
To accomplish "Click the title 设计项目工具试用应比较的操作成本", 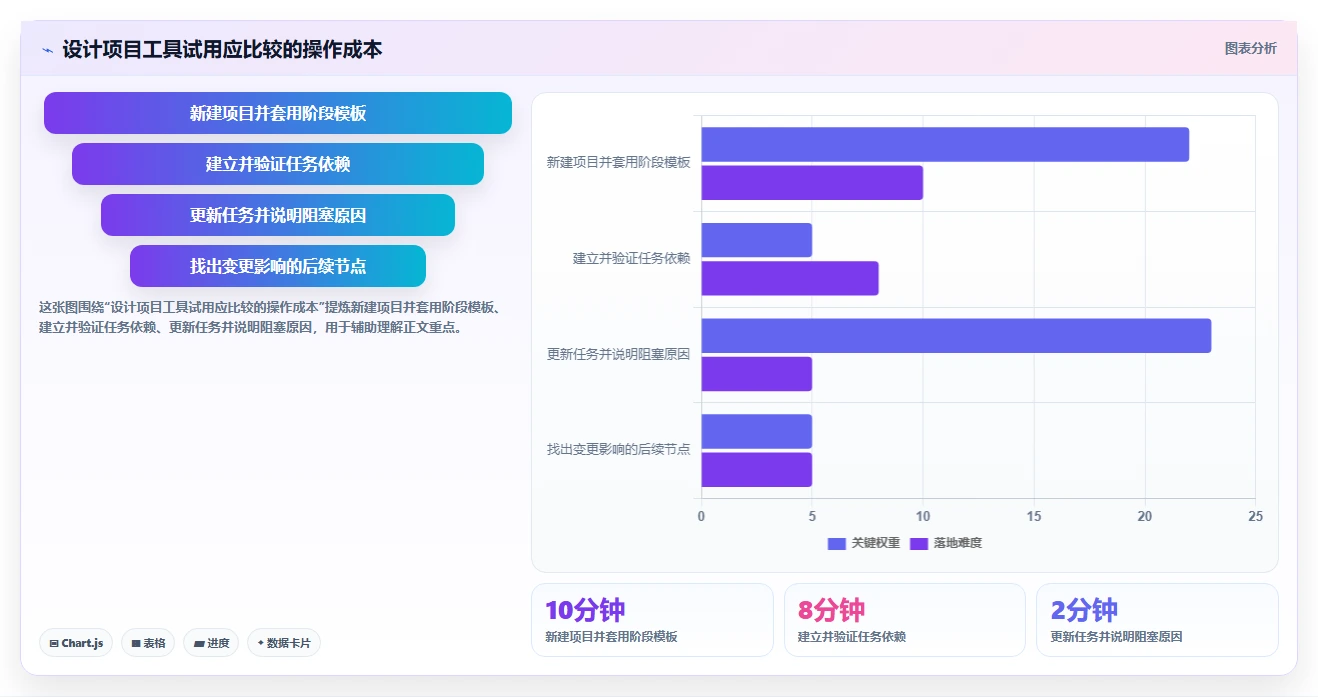I will coord(222,49).
